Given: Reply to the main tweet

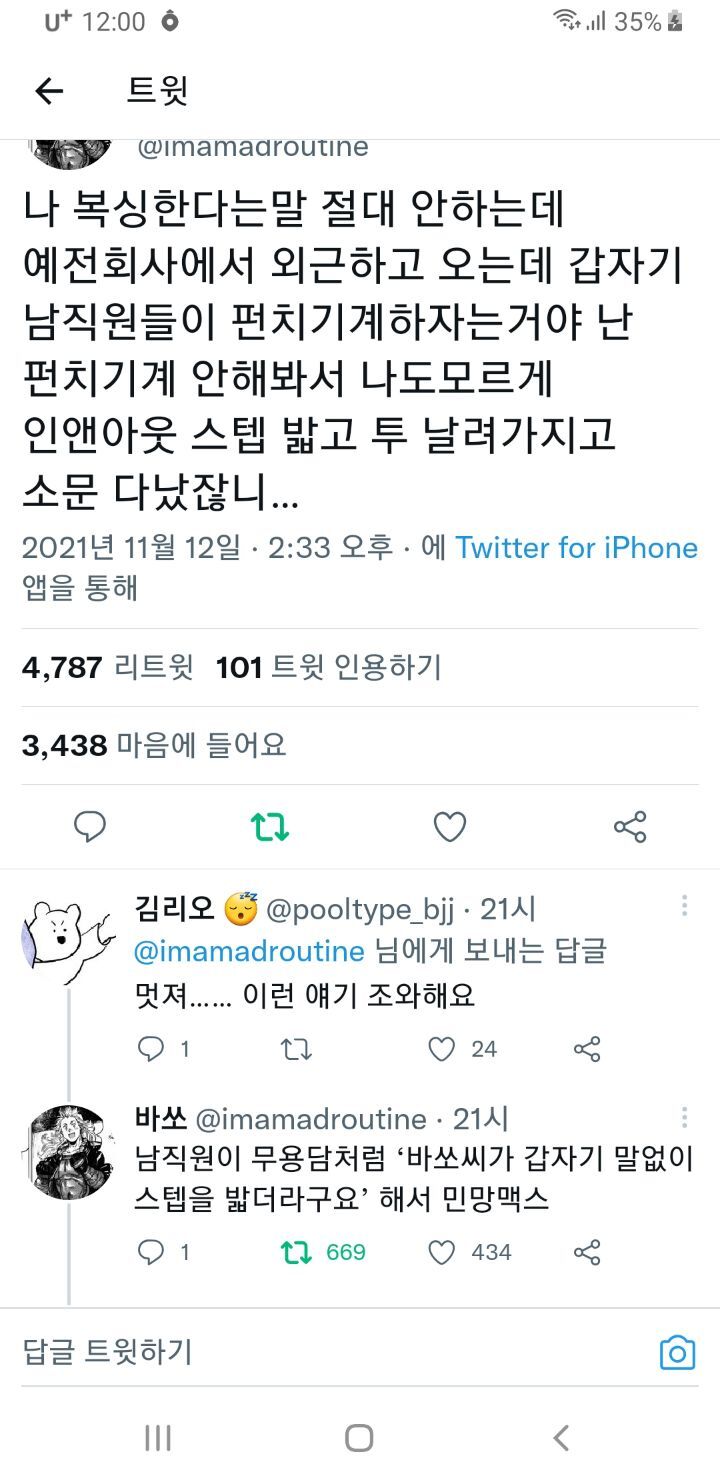Looking at the screenshot, I should point(90,827).
